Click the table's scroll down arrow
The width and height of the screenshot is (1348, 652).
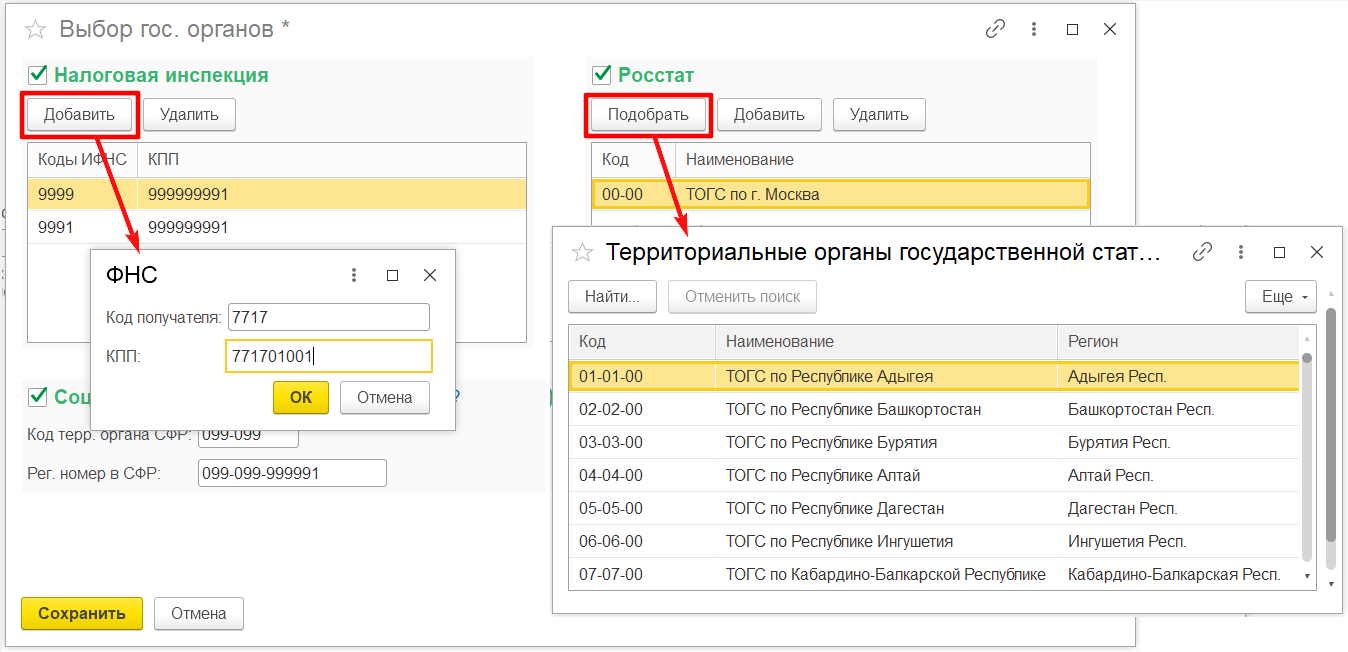(x=1306, y=577)
